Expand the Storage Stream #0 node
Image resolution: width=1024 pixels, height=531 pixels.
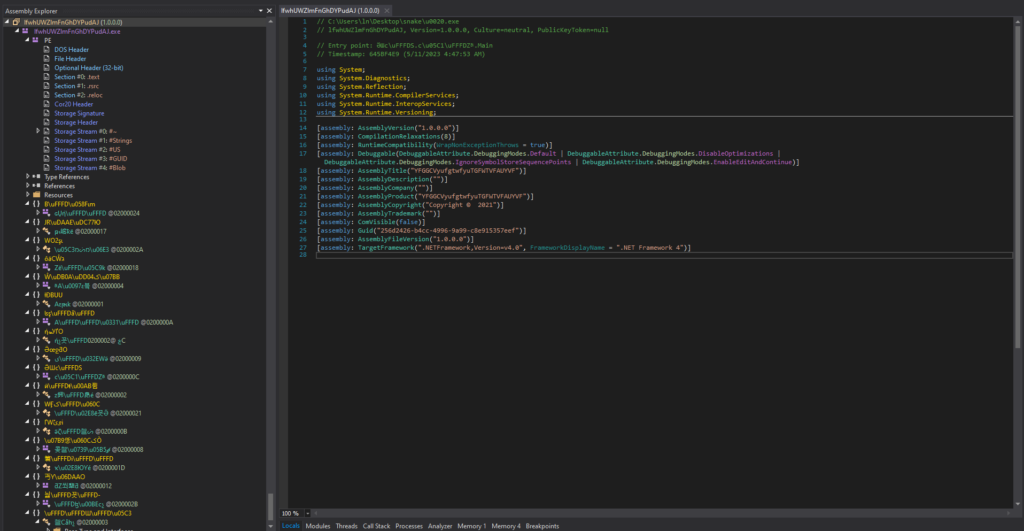pos(38,130)
